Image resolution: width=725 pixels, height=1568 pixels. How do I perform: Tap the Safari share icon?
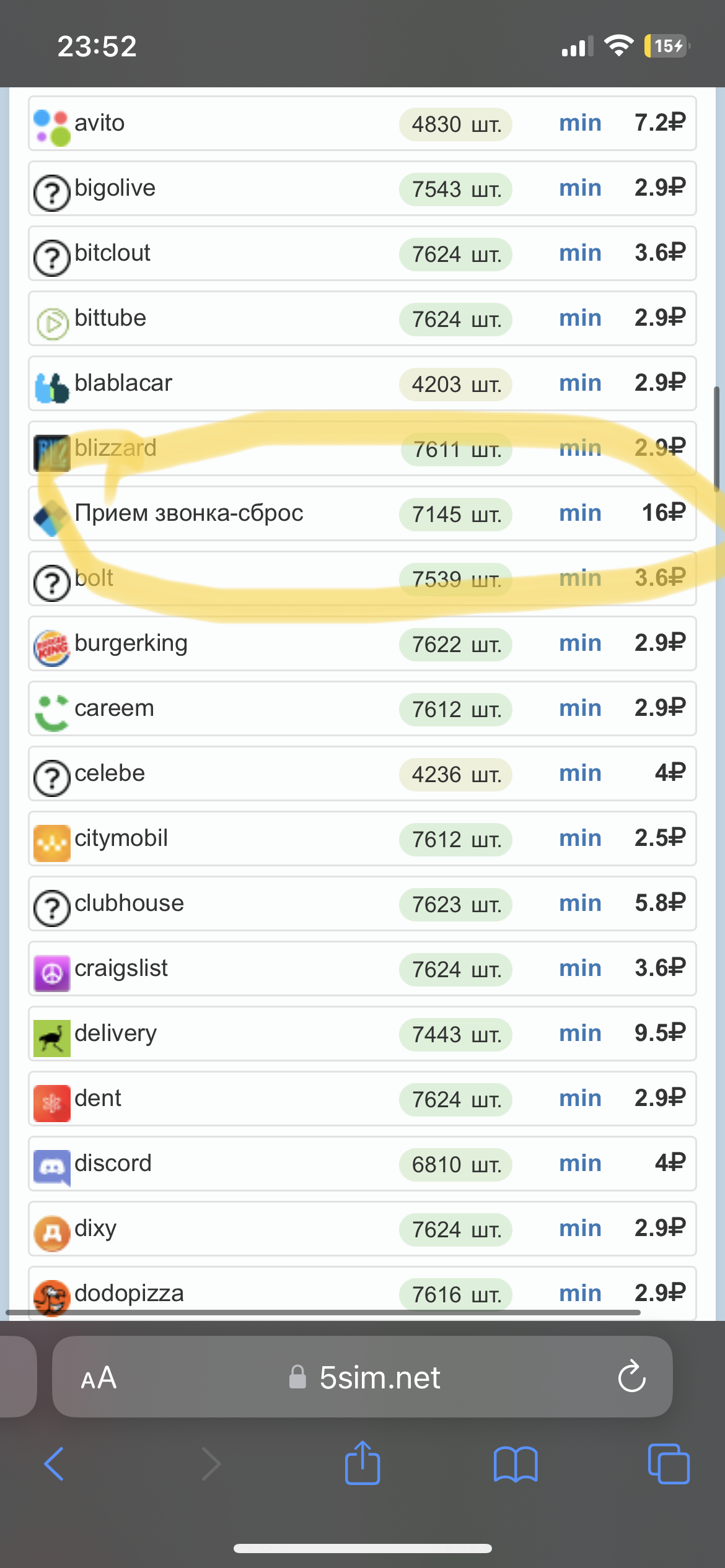pyautogui.click(x=362, y=1463)
